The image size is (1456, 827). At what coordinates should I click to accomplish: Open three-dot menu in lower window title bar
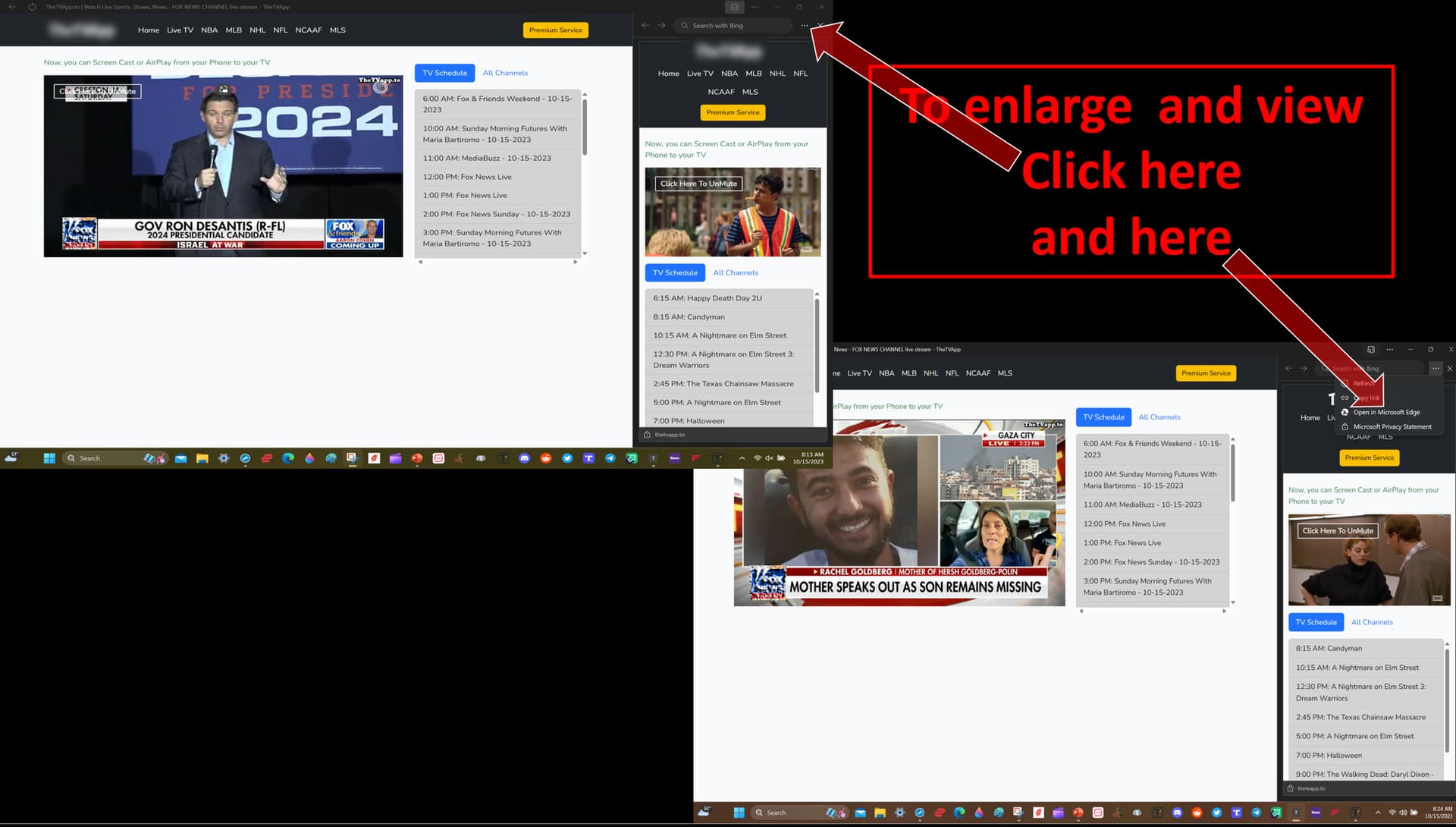(1389, 350)
